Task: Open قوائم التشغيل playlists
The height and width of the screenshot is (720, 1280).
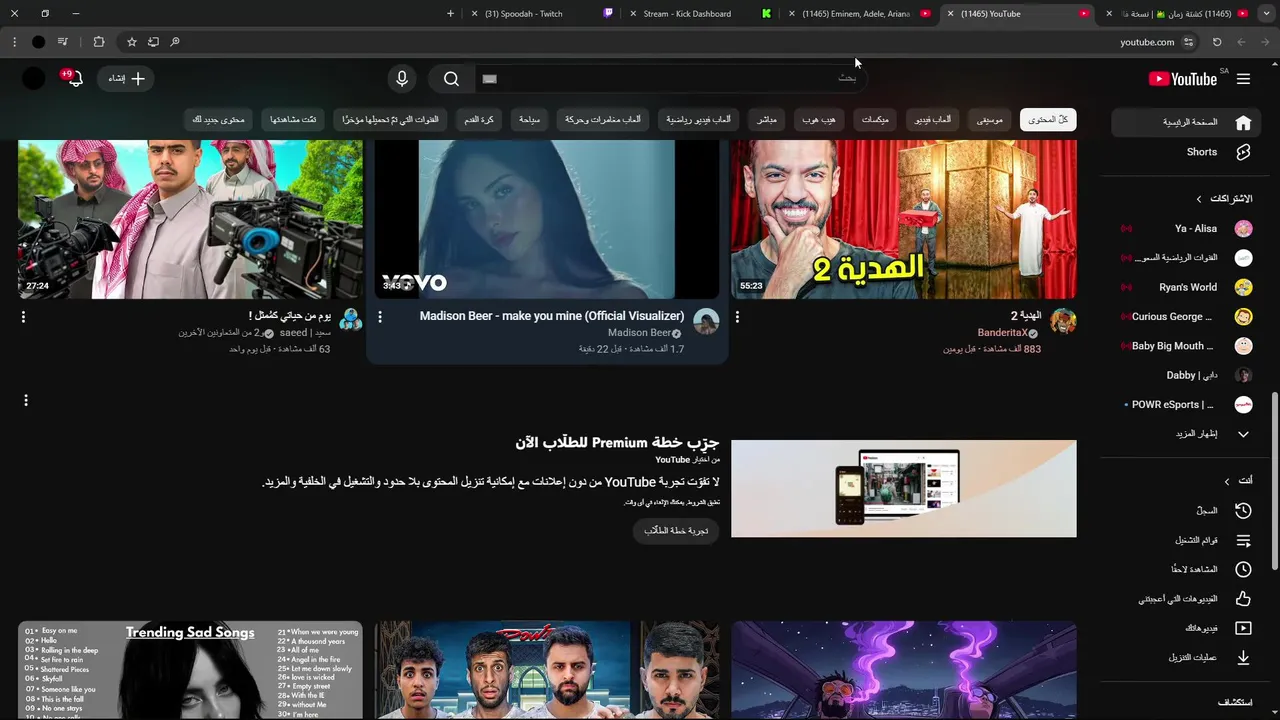Action: (1186, 540)
